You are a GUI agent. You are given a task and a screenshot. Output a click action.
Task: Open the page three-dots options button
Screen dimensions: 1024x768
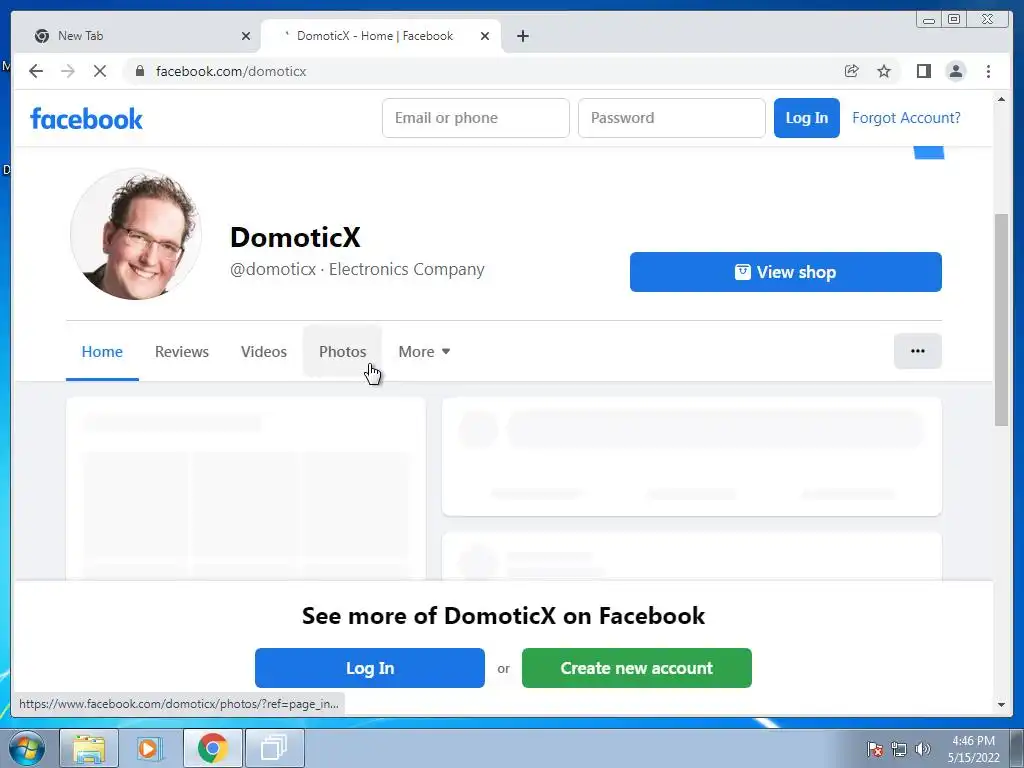click(x=918, y=351)
